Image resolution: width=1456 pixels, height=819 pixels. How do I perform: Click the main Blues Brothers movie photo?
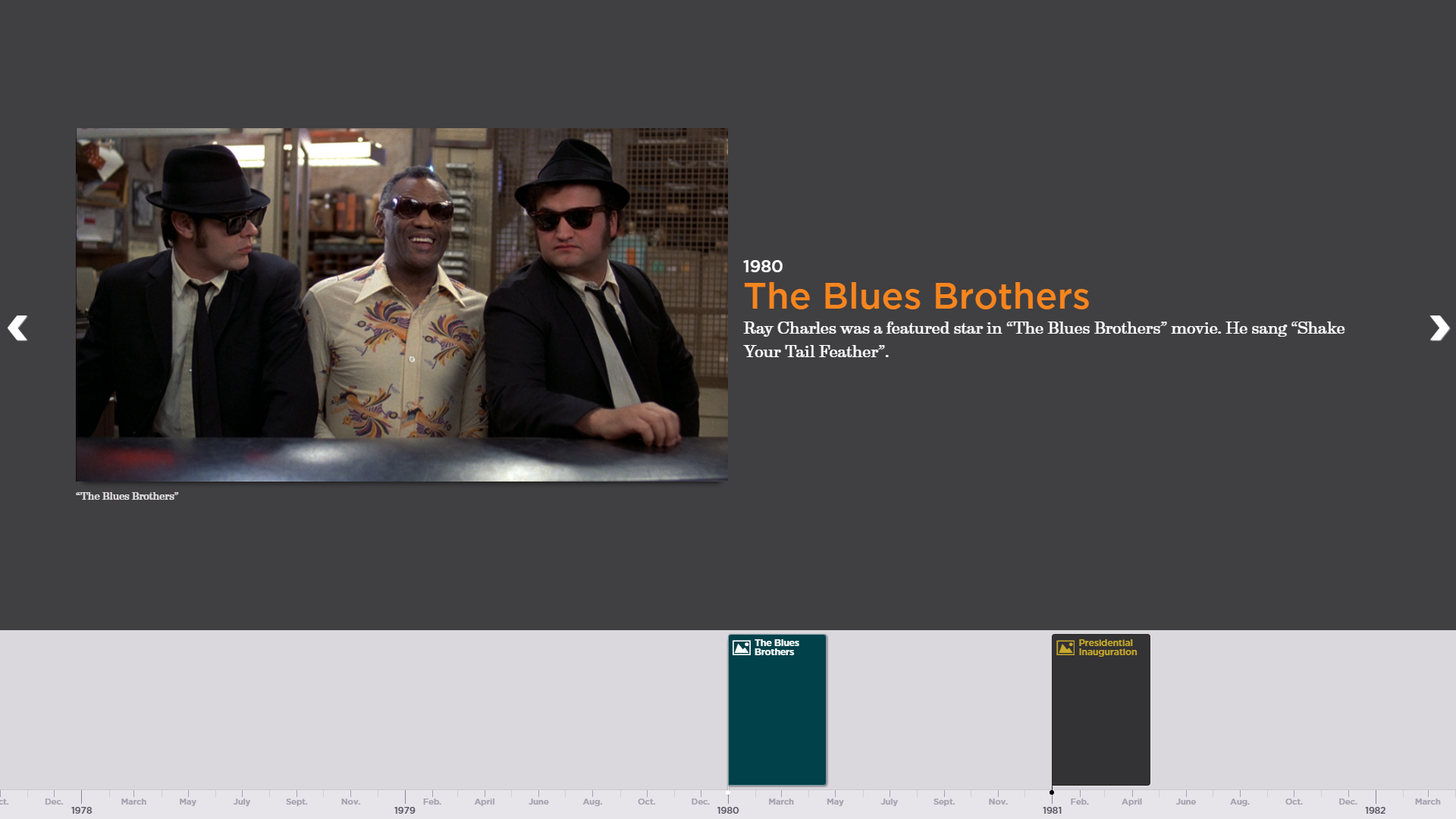pos(401,303)
